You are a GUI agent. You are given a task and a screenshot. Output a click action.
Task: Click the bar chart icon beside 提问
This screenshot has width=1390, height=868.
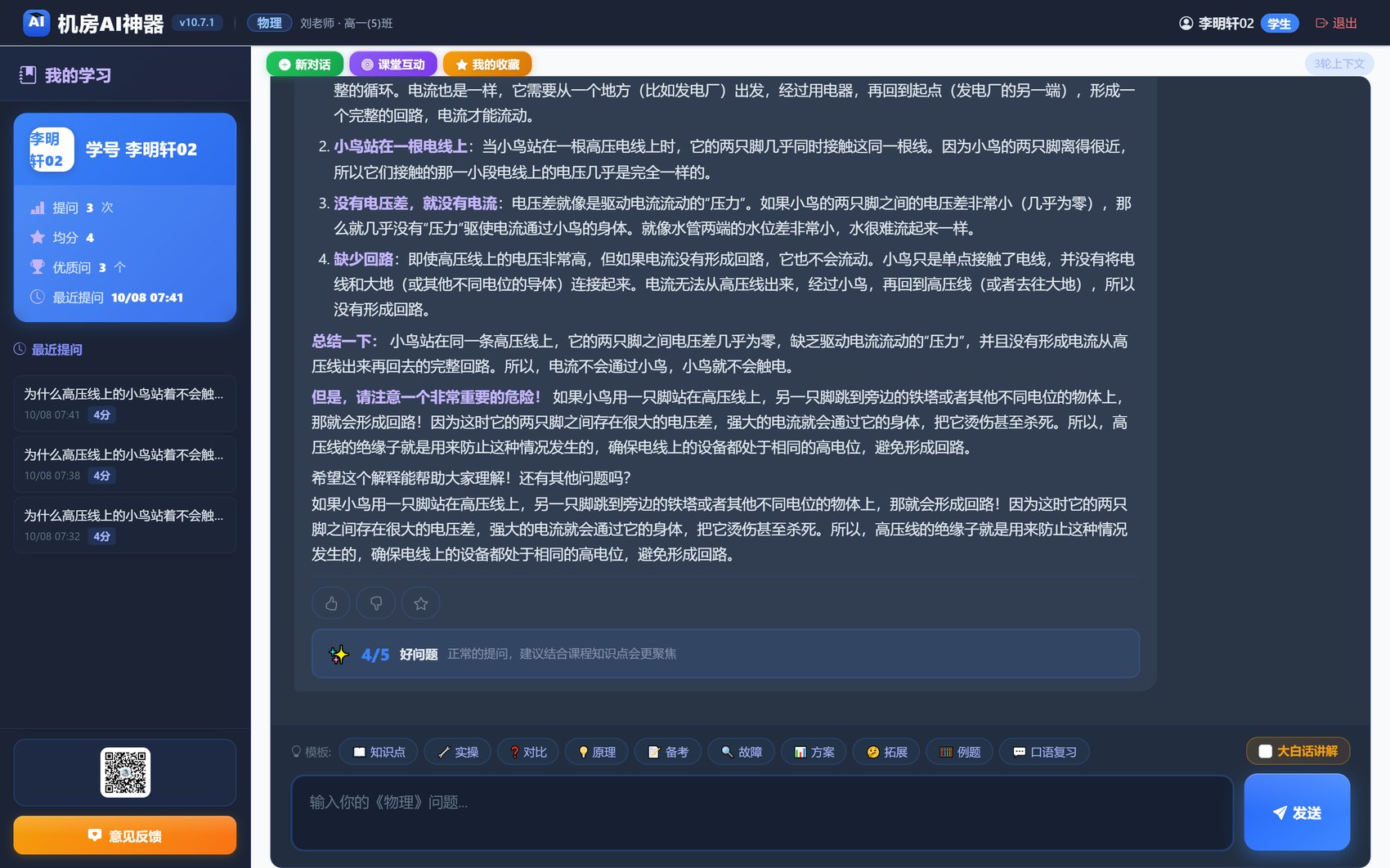[38, 208]
